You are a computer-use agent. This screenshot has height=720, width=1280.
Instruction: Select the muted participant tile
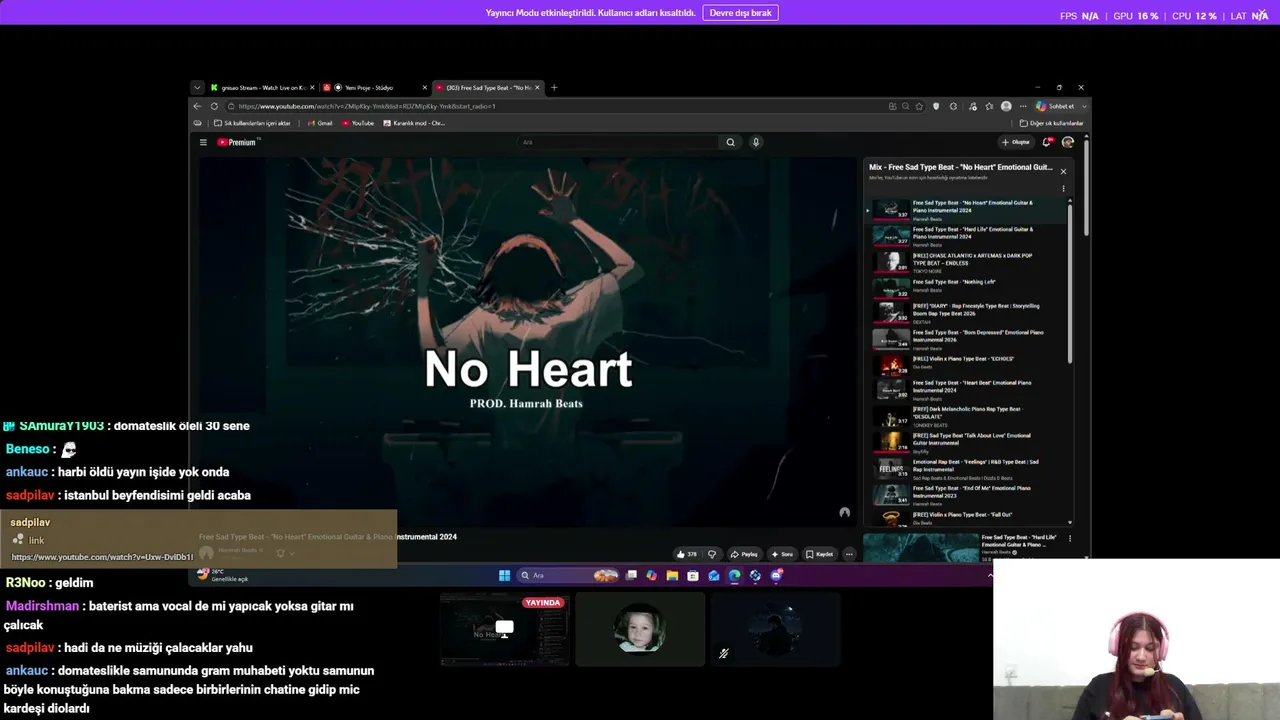775,629
